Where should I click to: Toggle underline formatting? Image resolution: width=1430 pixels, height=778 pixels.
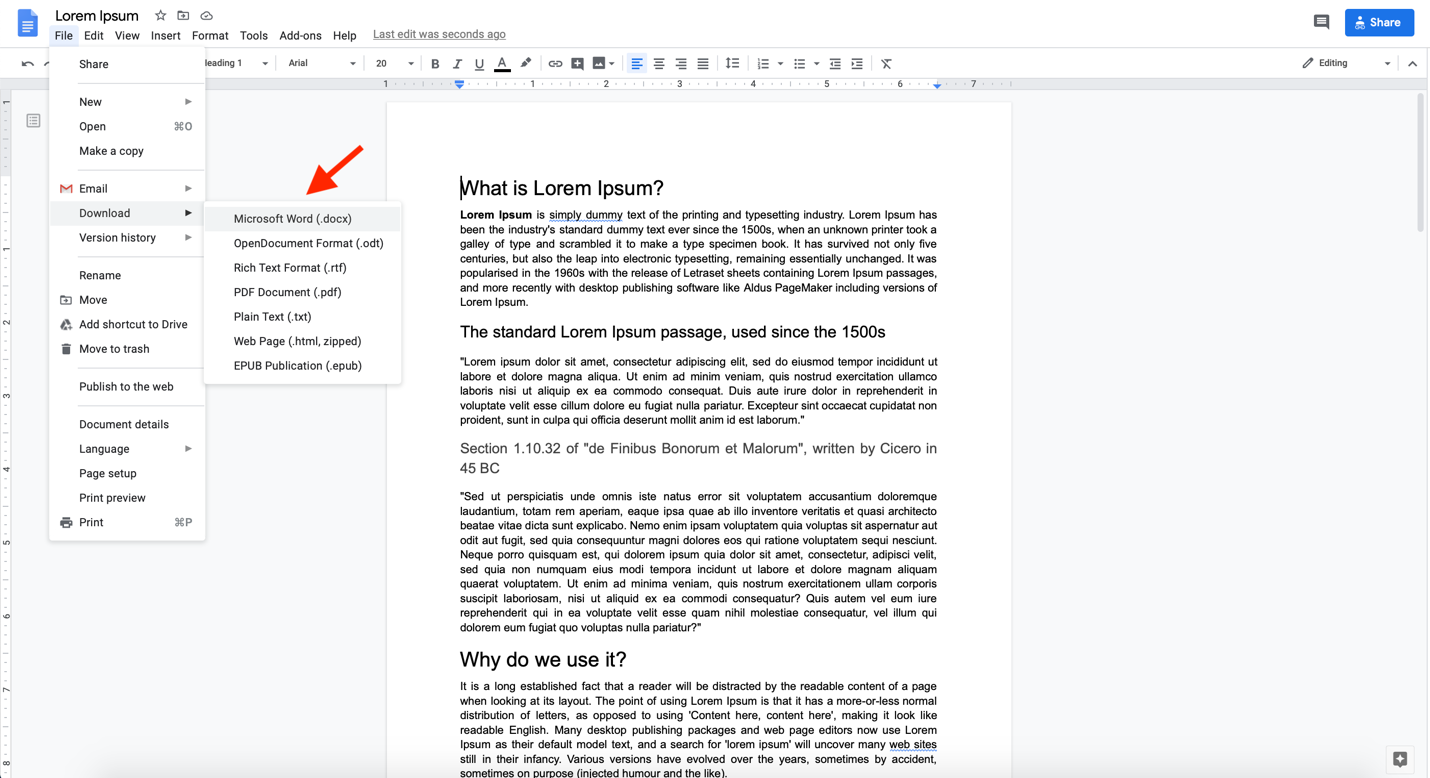click(479, 64)
